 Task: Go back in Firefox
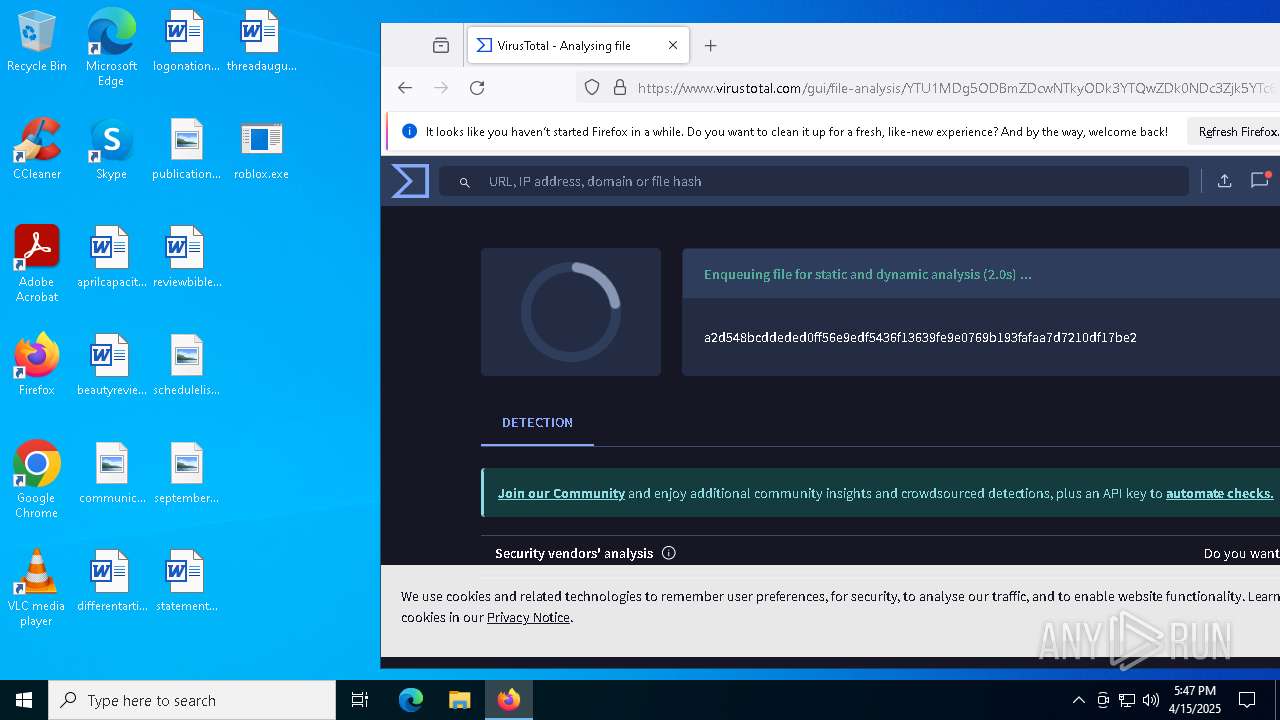405,88
